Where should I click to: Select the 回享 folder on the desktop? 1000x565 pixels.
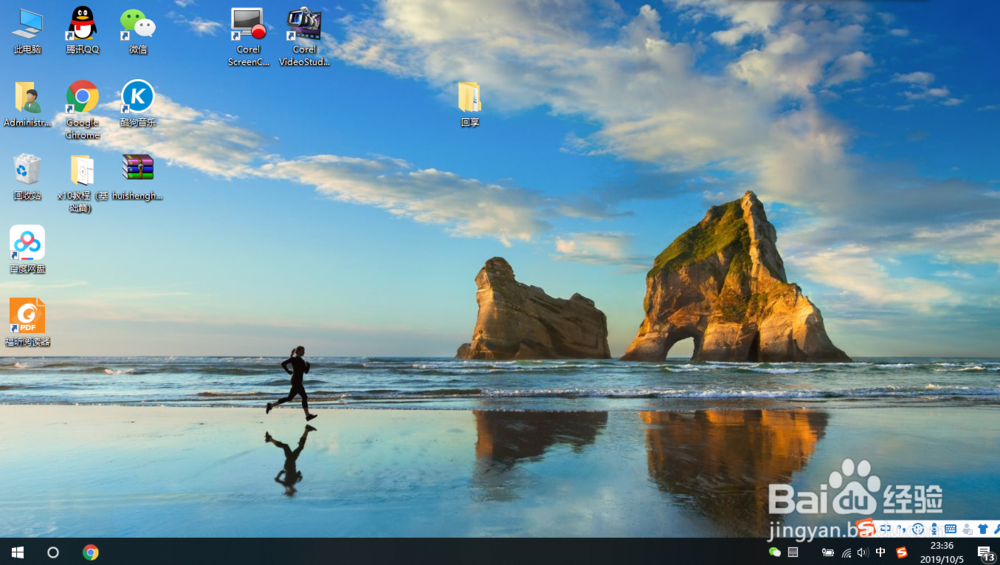click(x=470, y=103)
